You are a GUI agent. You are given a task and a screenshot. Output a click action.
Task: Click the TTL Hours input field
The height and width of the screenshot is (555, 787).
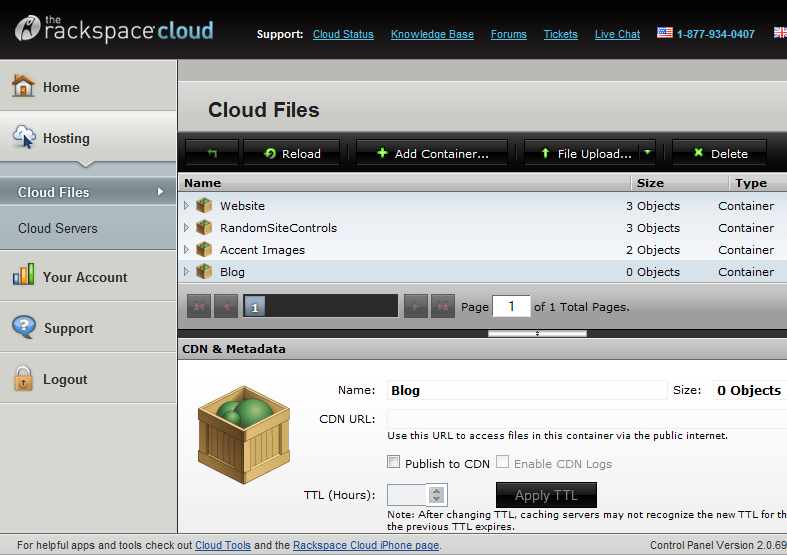click(x=407, y=495)
